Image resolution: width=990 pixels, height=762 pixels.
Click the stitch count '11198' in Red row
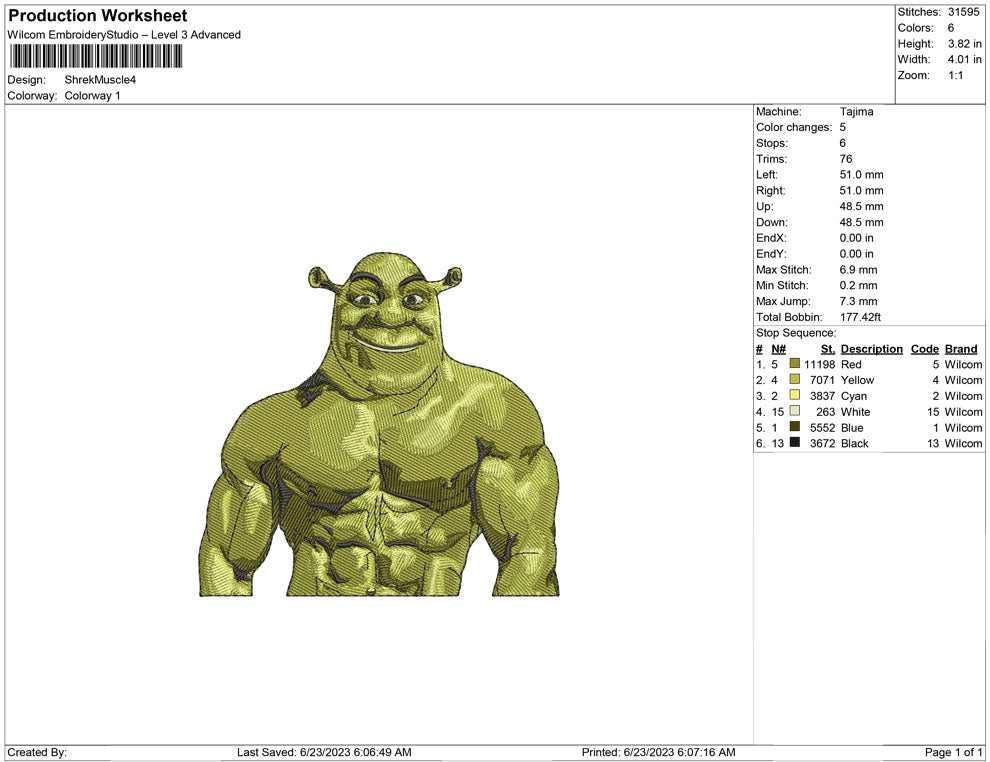pyautogui.click(x=819, y=364)
